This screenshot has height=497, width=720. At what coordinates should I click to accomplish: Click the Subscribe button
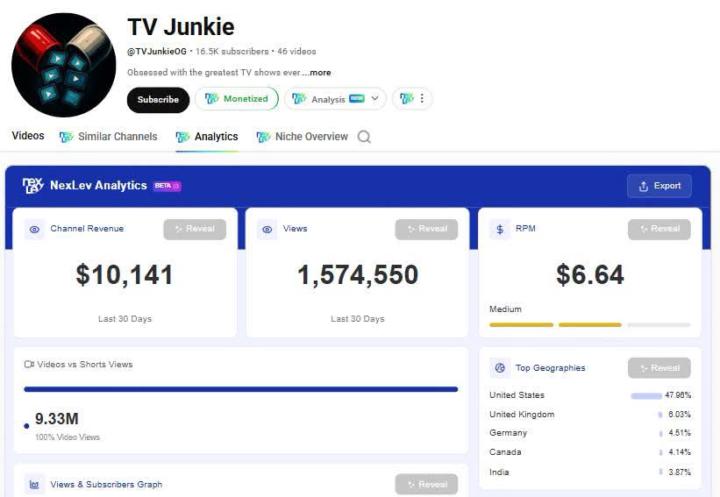(x=158, y=100)
